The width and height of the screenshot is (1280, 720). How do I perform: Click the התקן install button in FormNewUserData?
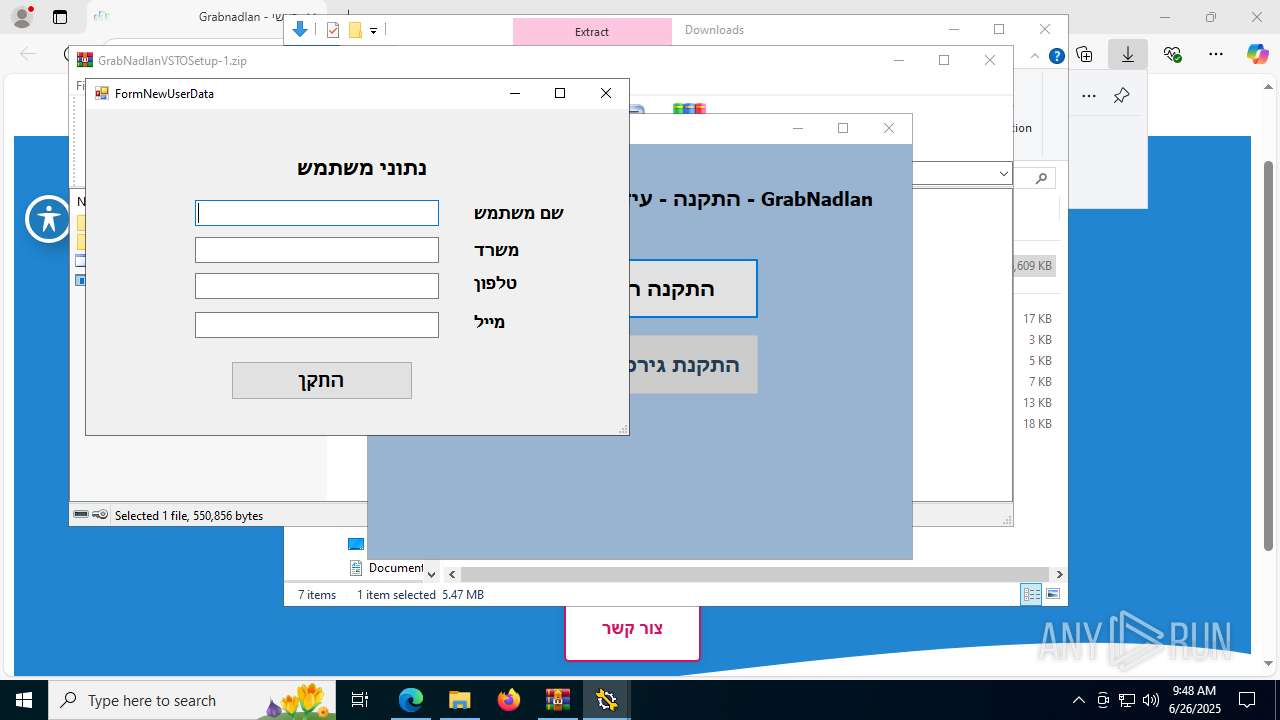click(322, 380)
